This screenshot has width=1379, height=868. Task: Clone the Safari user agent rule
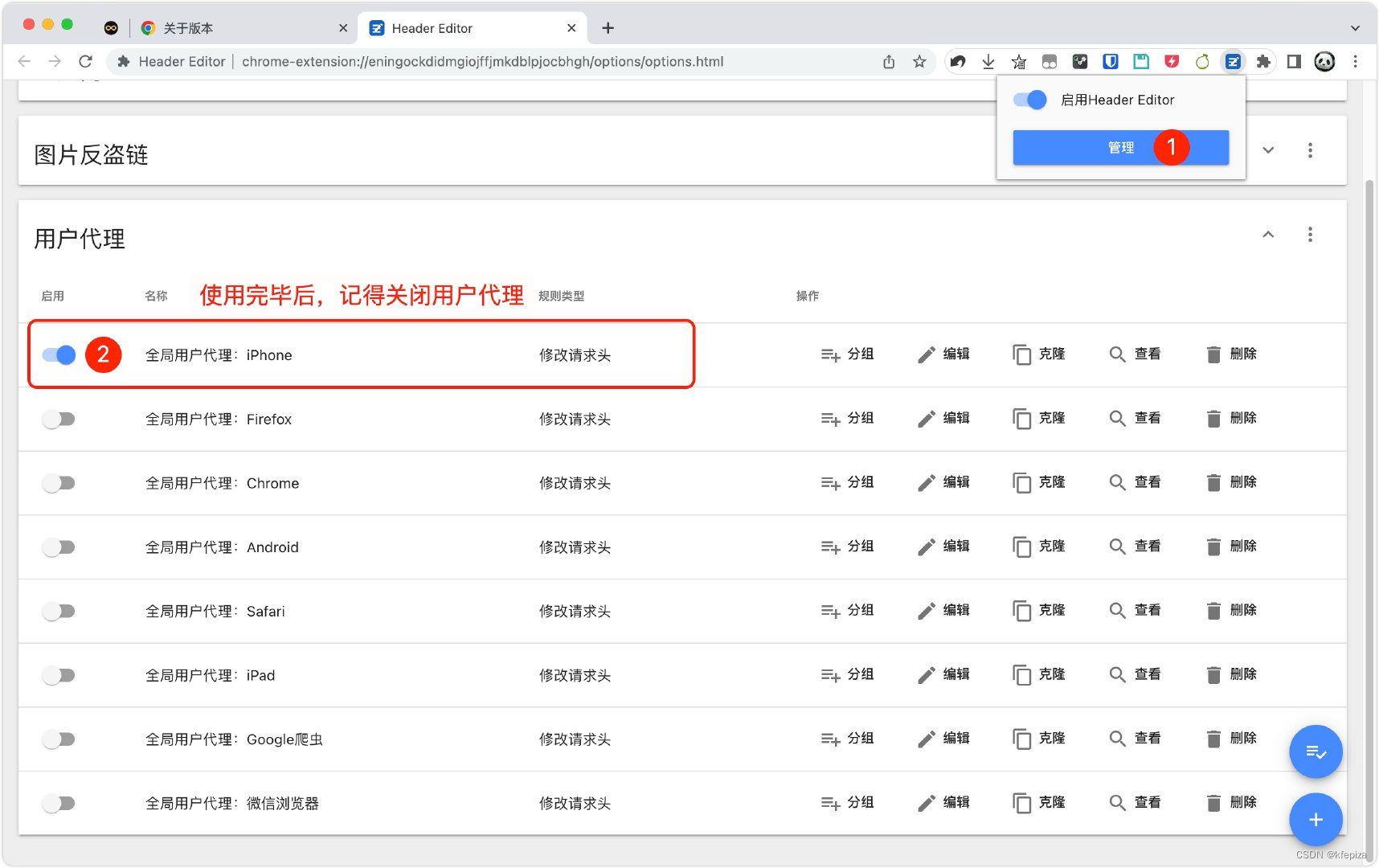pyautogui.click(x=1039, y=611)
